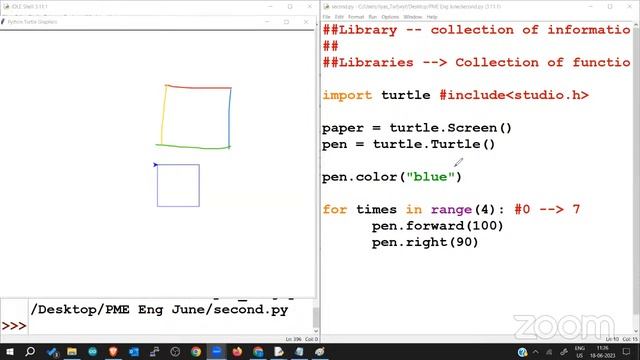The width and height of the screenshot is (640, 360).
Task: Show hidden system tray icons
Action: point(536,352)
